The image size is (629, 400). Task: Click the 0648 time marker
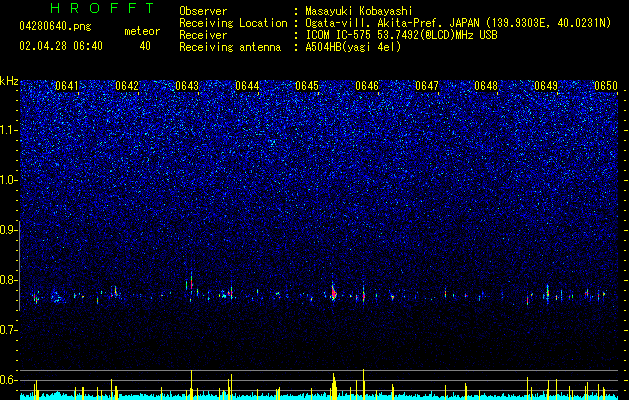point(486,86)
